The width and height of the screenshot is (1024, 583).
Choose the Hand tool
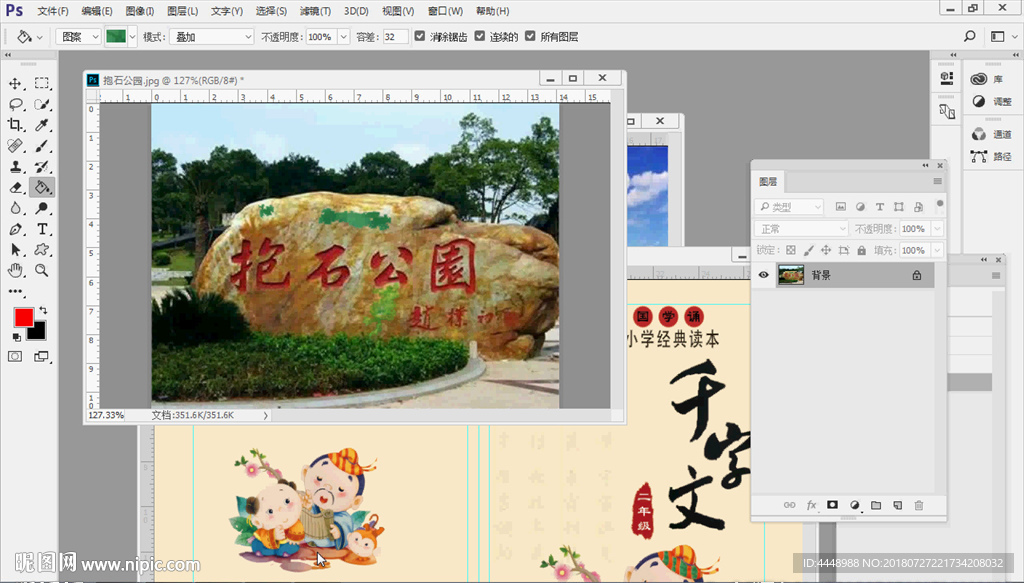(15, 270)
